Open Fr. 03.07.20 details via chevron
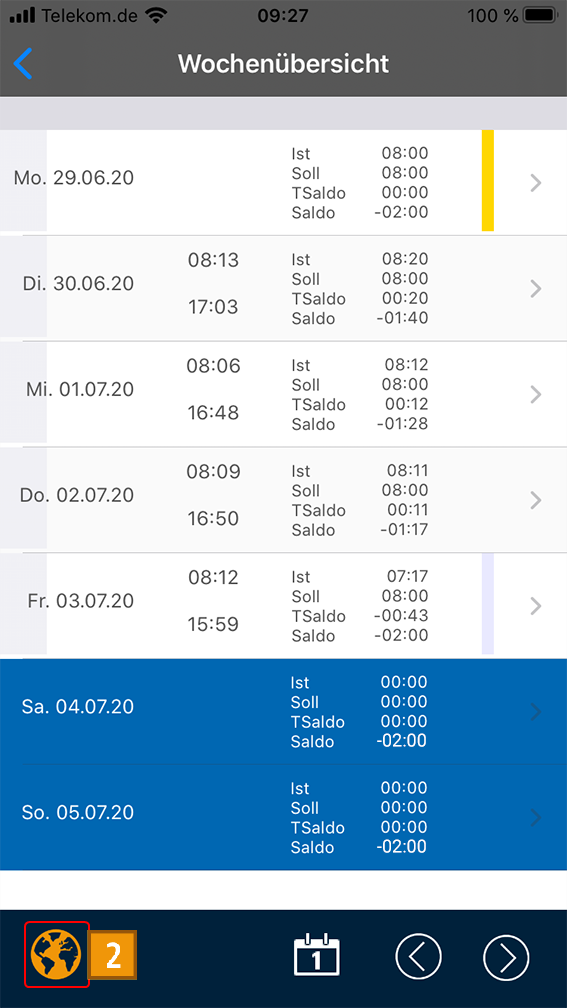The image size is (567, 1008). pyautogui.click(x=536, y=606)
